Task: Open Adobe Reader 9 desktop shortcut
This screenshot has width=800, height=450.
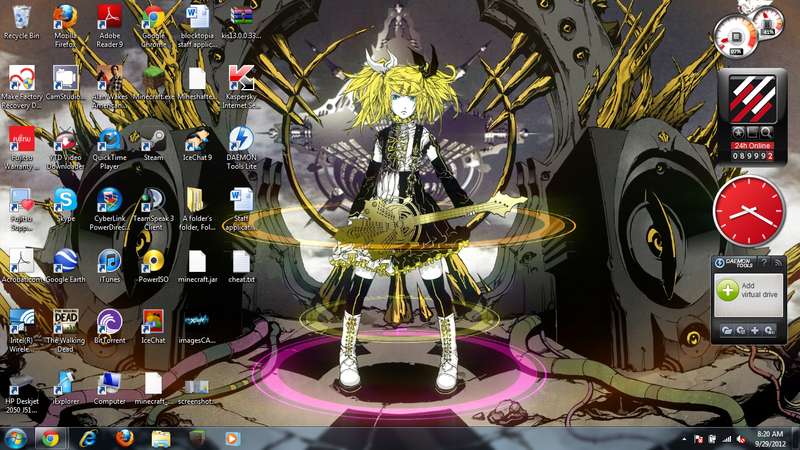Action: pos(109,27)
